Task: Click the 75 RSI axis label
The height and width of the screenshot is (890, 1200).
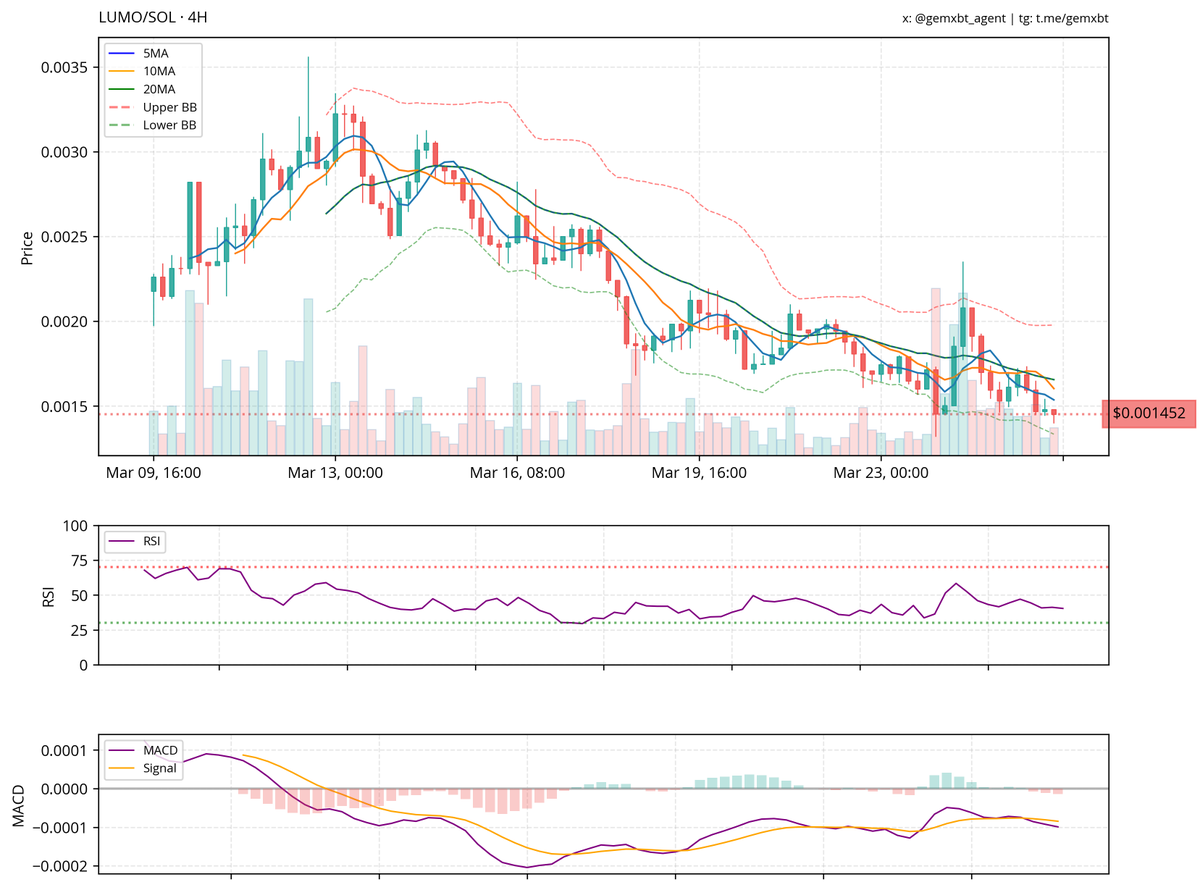Action: (80, 561)
